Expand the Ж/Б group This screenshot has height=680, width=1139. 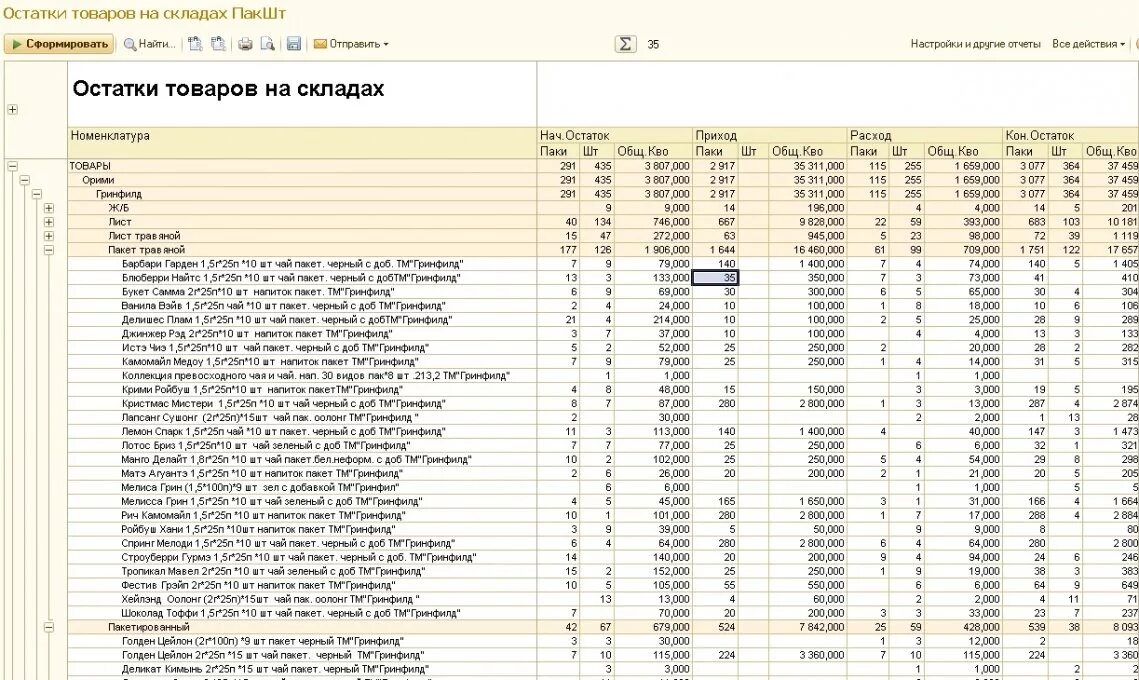tap(49, 208)
